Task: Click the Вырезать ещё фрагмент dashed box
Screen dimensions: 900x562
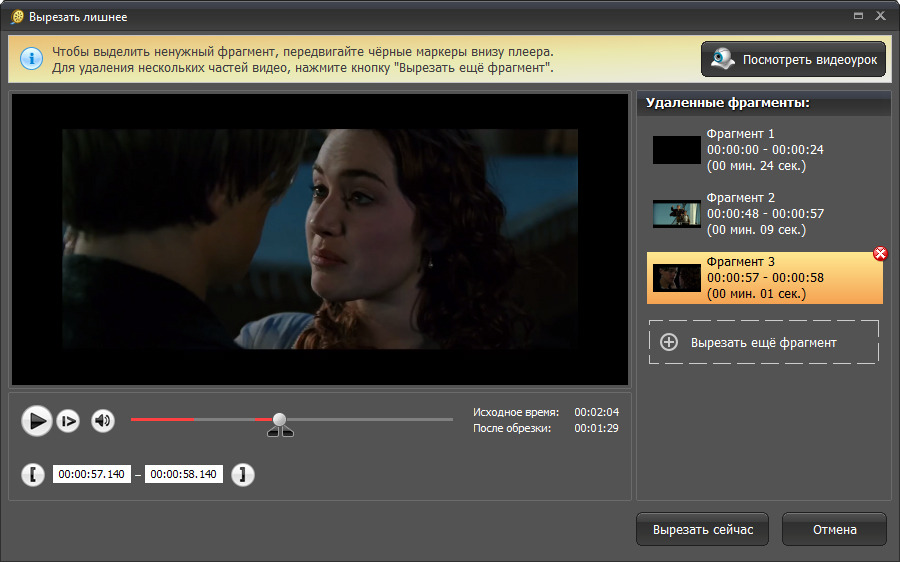Action: pos(764,342)
